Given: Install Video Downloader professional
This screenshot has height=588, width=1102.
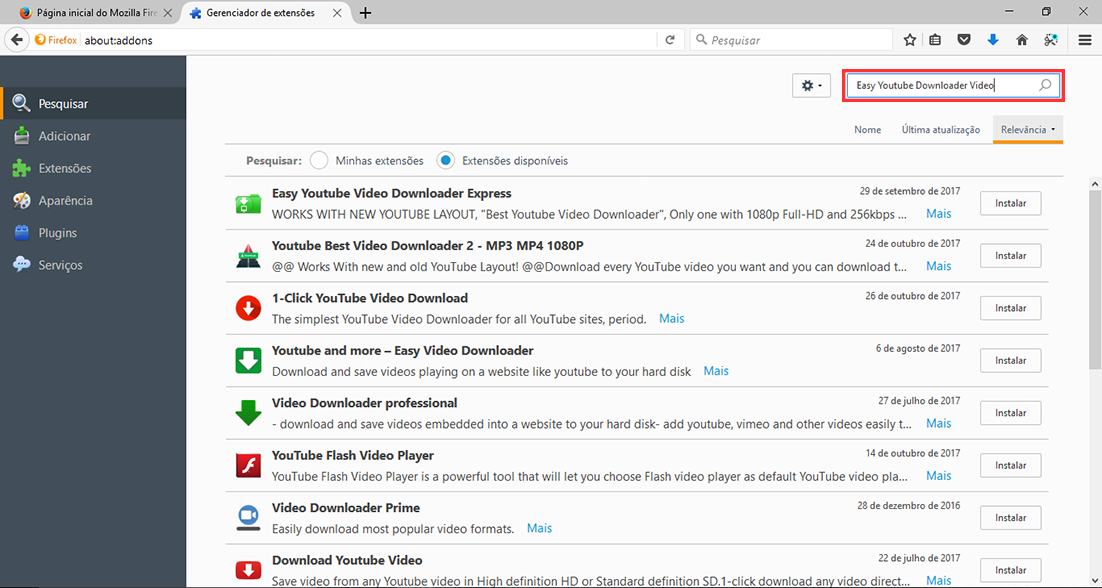Looking at the screenshot, I should click(x=1011, y=412).
